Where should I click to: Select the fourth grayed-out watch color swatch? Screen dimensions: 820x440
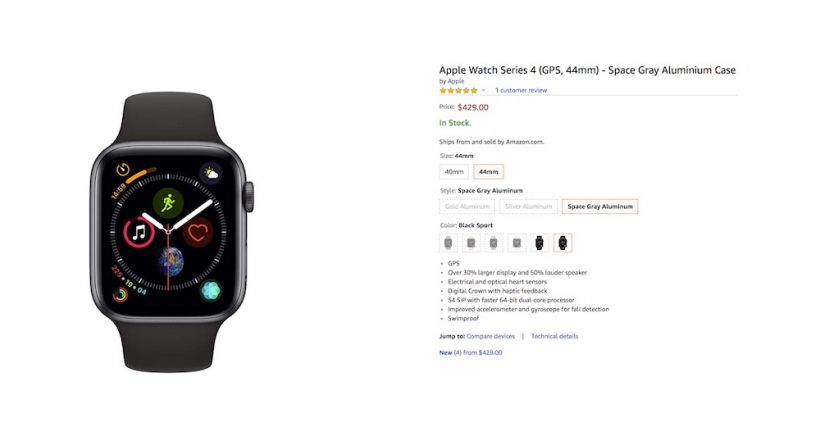[517, 243]
